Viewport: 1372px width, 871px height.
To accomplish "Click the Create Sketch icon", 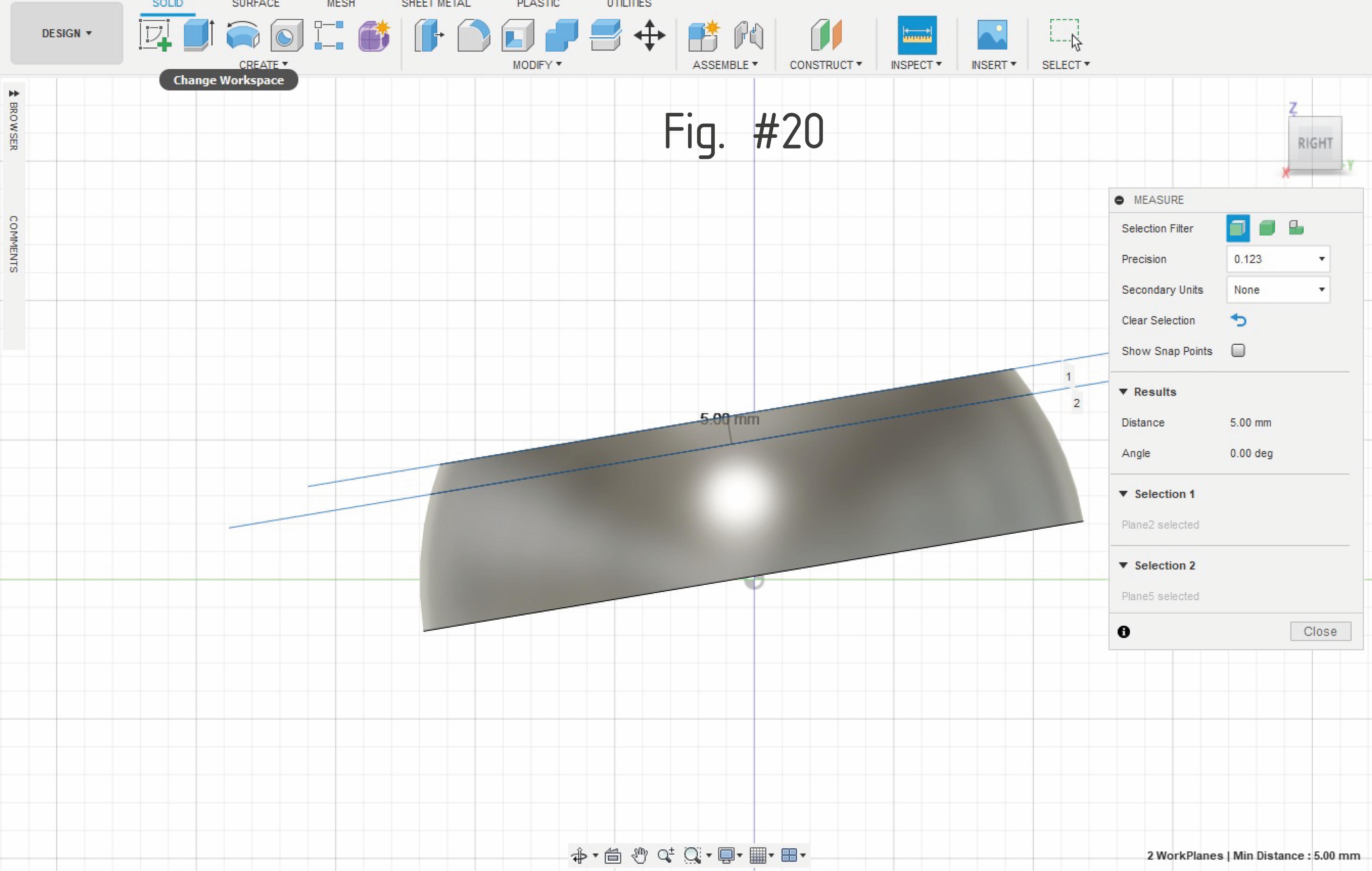I will [155, 35].
